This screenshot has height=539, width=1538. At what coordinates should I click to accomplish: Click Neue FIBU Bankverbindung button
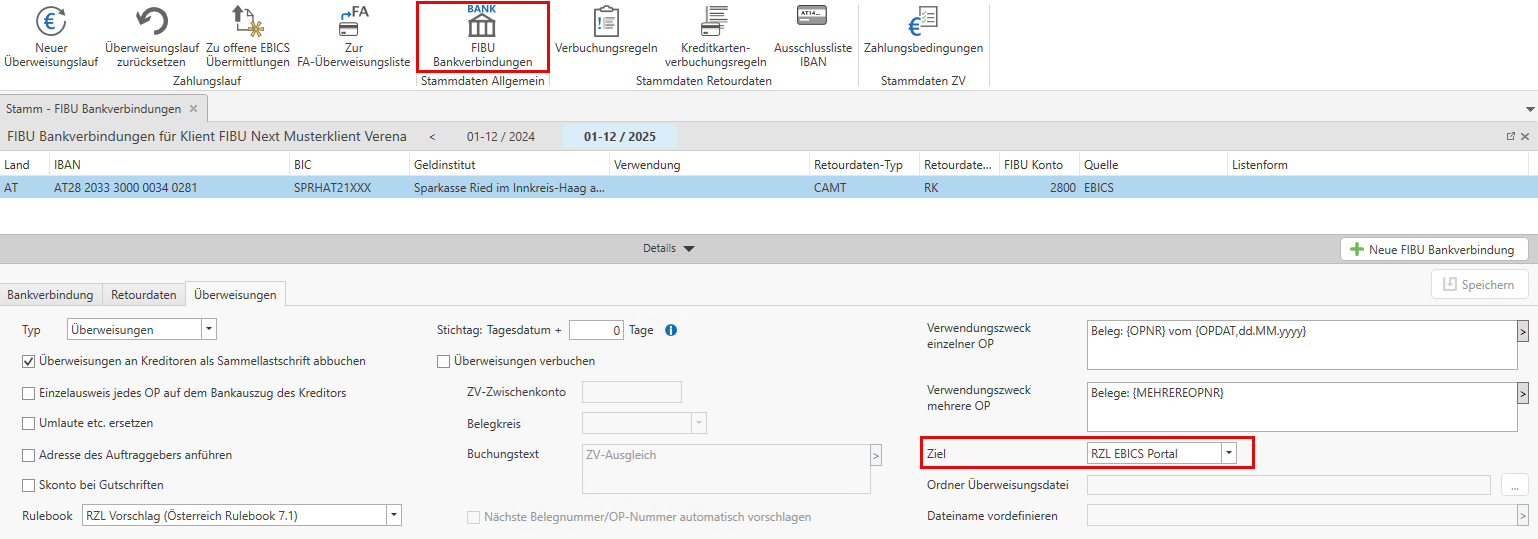click(1434, 250)
